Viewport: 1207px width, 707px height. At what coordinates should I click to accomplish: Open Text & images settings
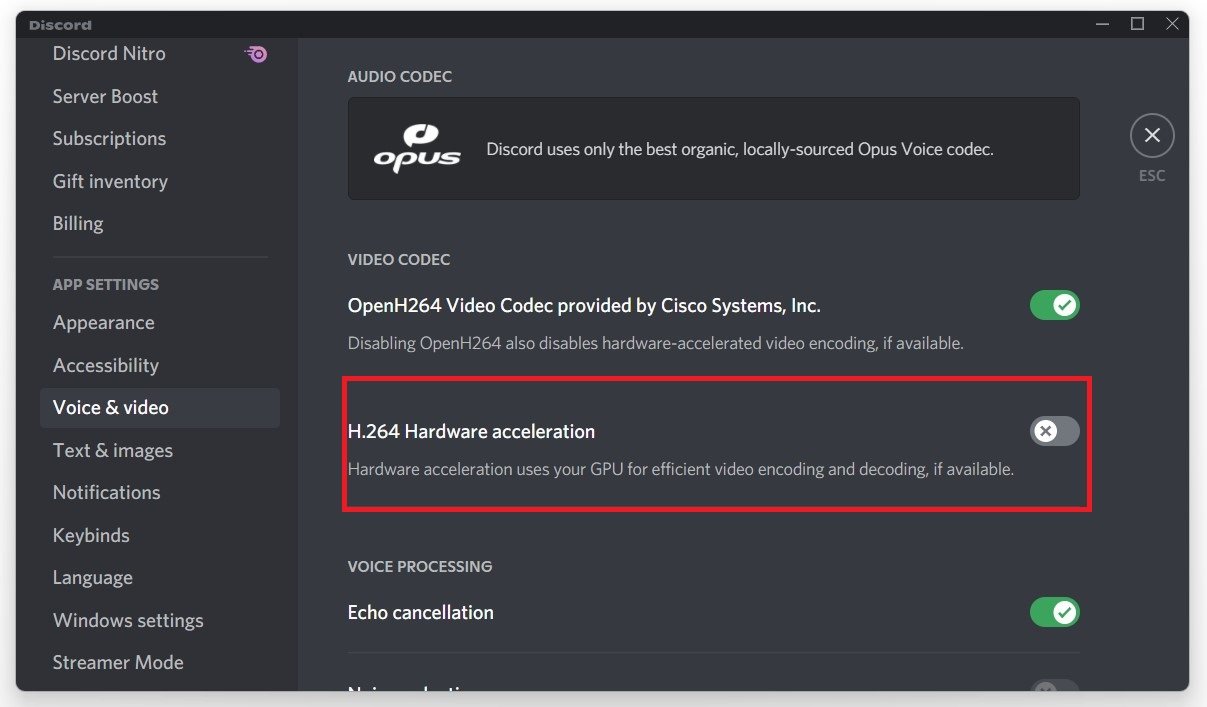pos(113,451)
